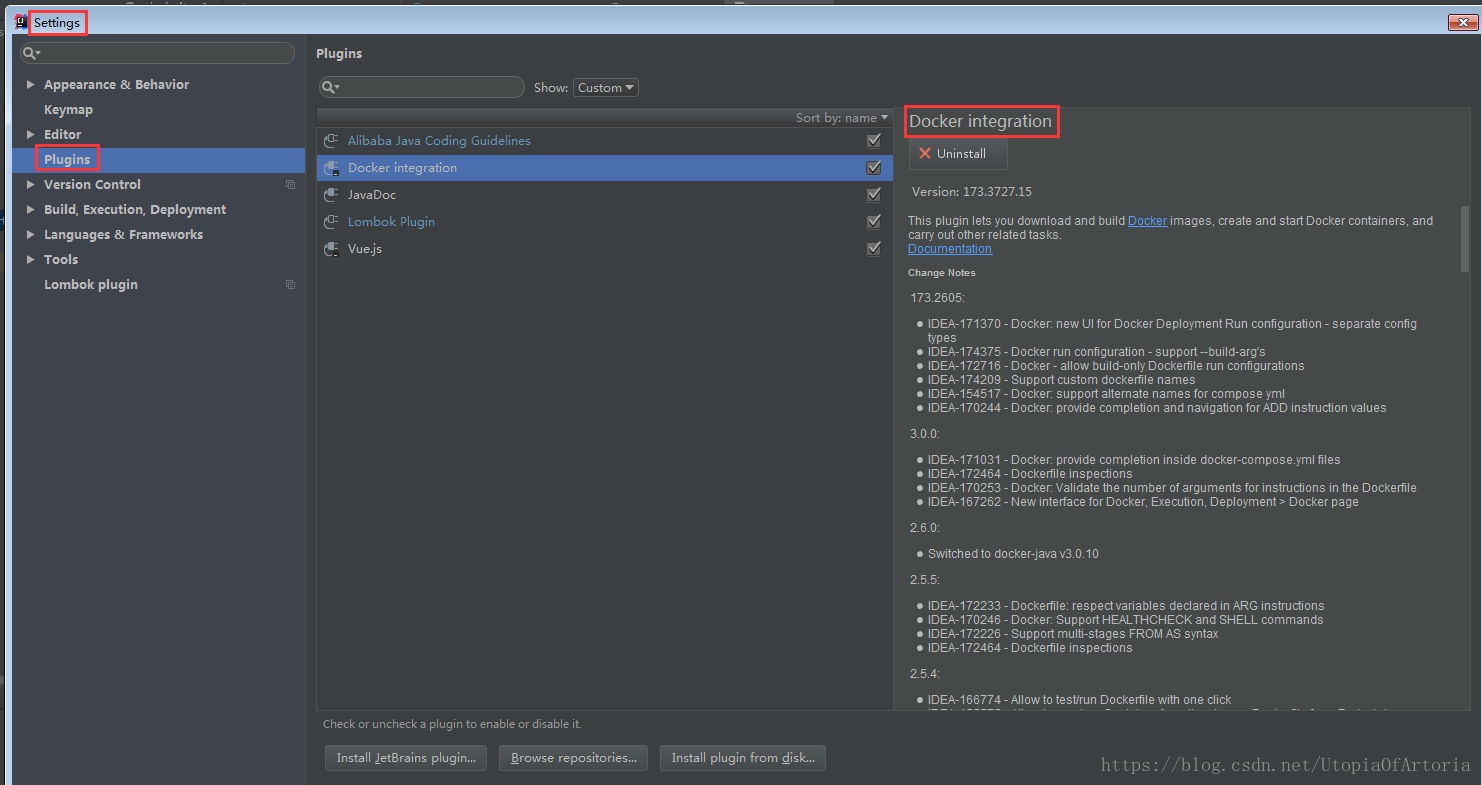Image resolution: width=1482 pixels, height=785 pixels.
Task: Click the Vue.js plugin icon
Action: 332,249
